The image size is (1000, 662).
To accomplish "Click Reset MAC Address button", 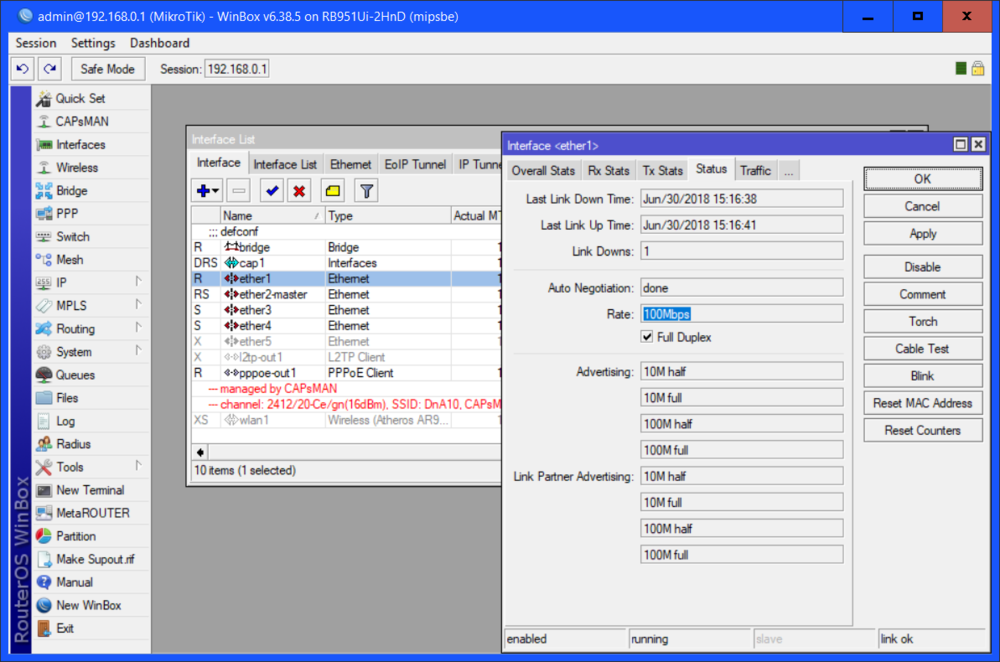I will click(x=923, y=403).
